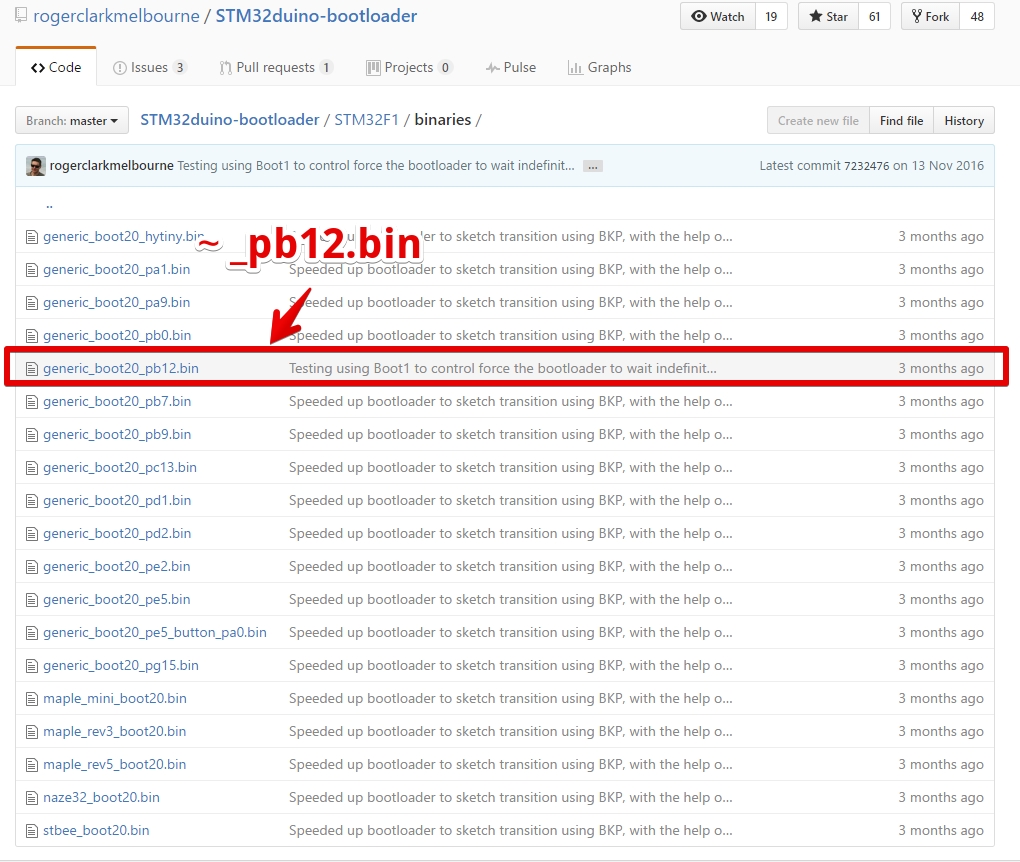
Task: Go up to parent directory link
Action: 49,204
